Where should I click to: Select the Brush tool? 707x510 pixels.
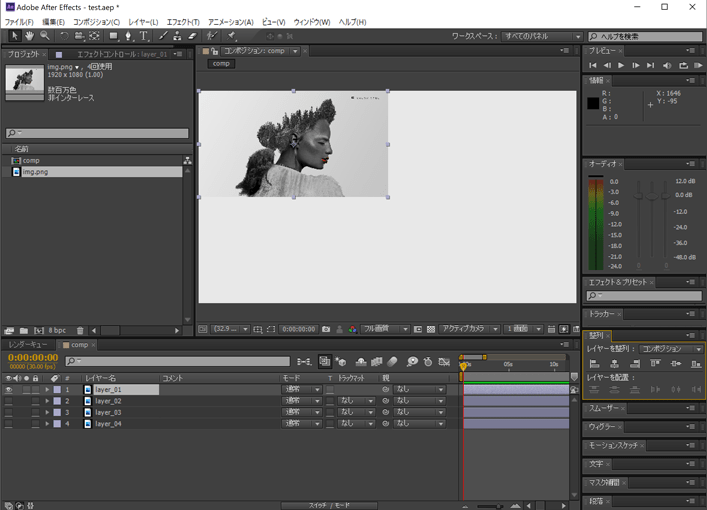point(163,36)
